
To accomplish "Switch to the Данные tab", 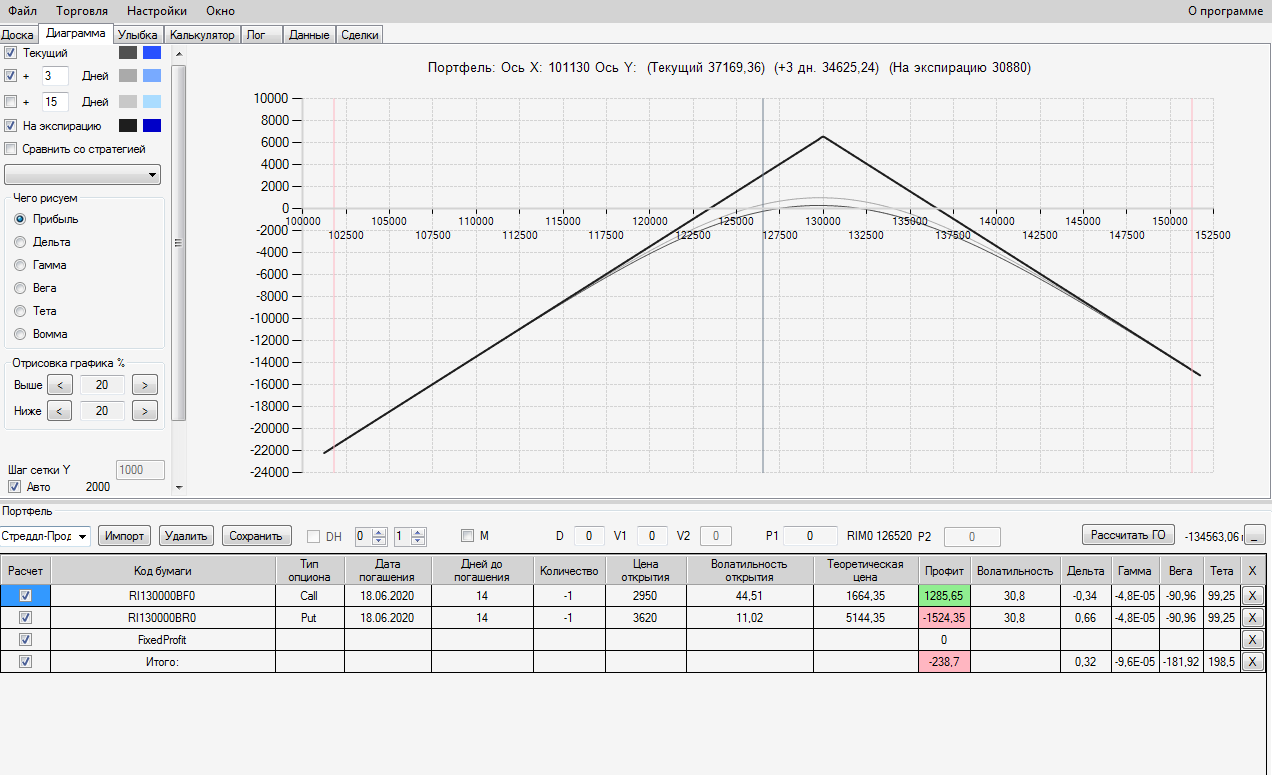I will point(309,35).
